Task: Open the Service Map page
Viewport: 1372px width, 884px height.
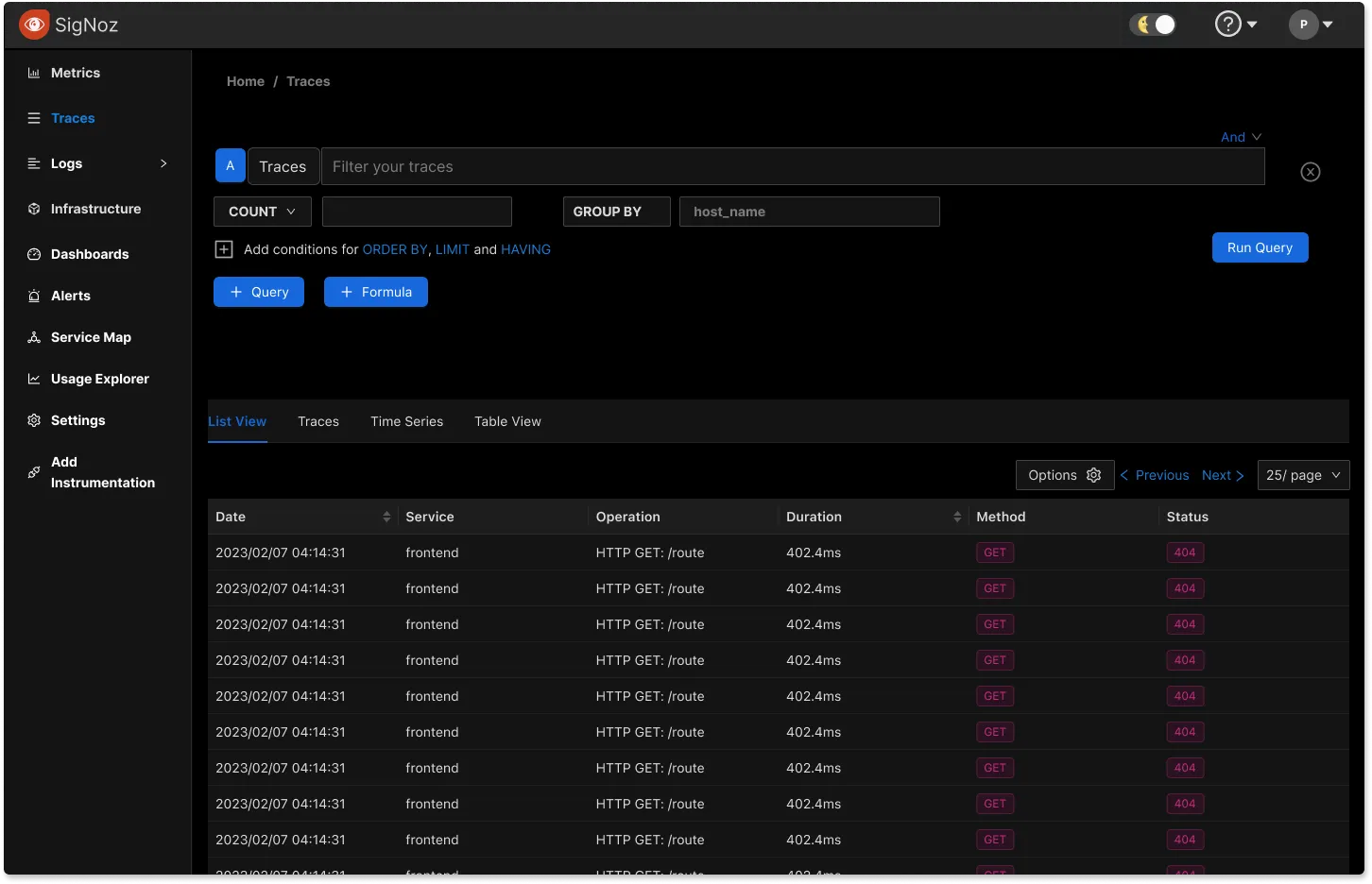Action: (x=91, y=337)
